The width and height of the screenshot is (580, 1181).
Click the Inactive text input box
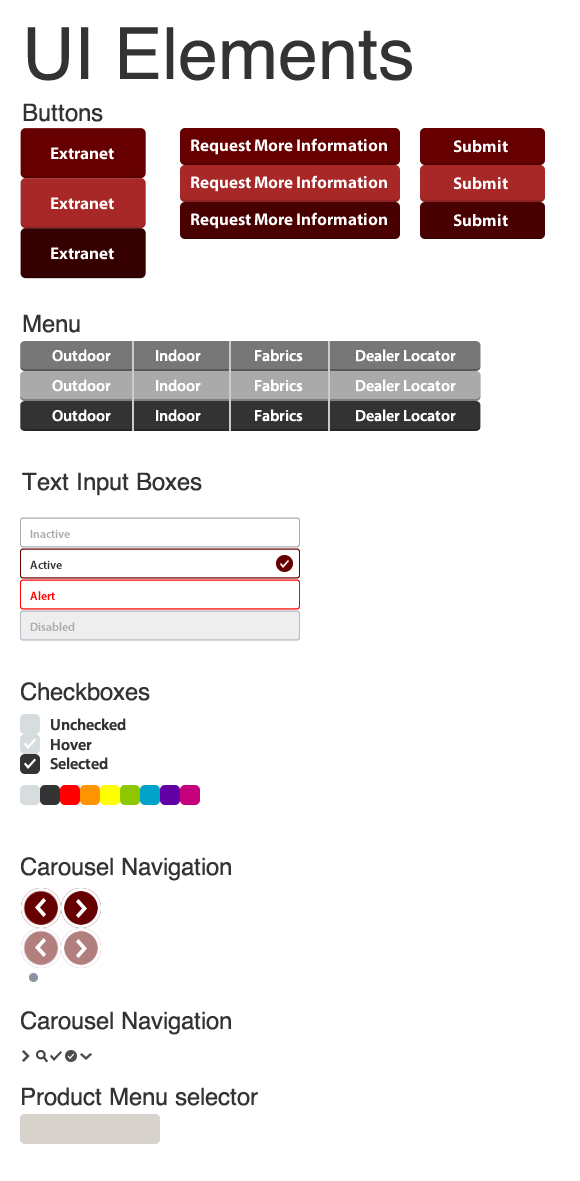pos(160,533)
